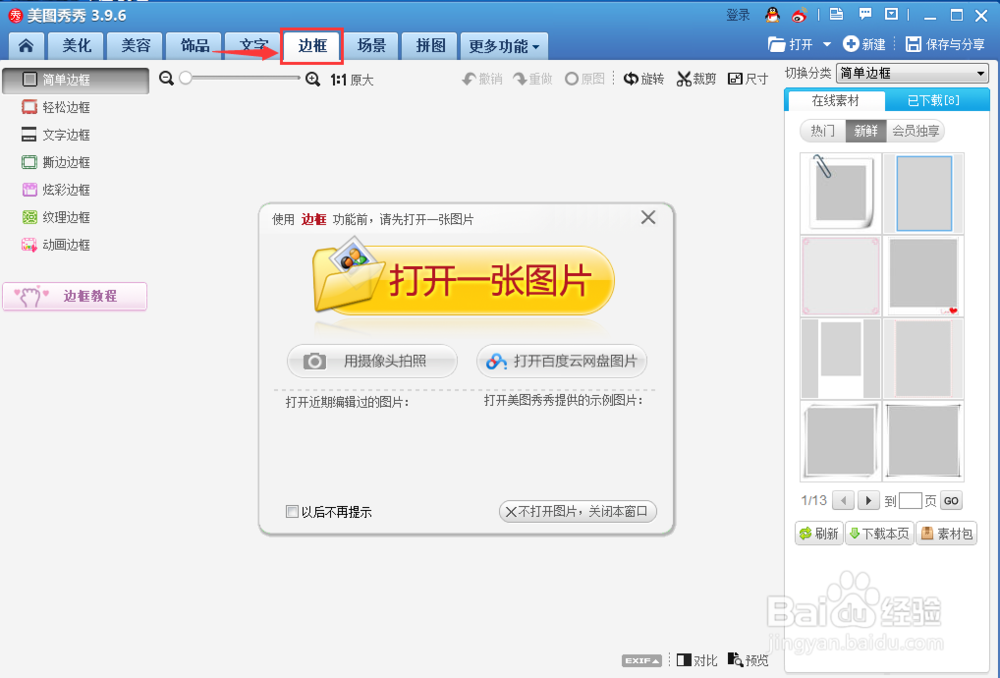1000x678 pixels.
Task: Click 不打开图片，关闭本窗口 button
Action: [578, 512]
